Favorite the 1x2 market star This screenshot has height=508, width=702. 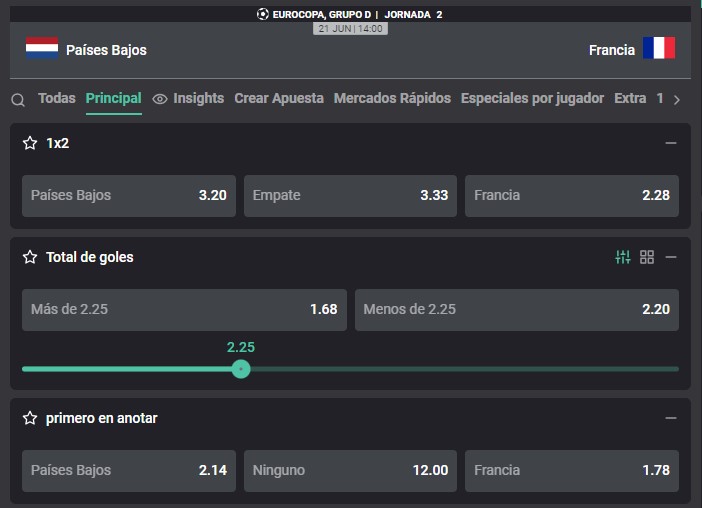(30, 143)
